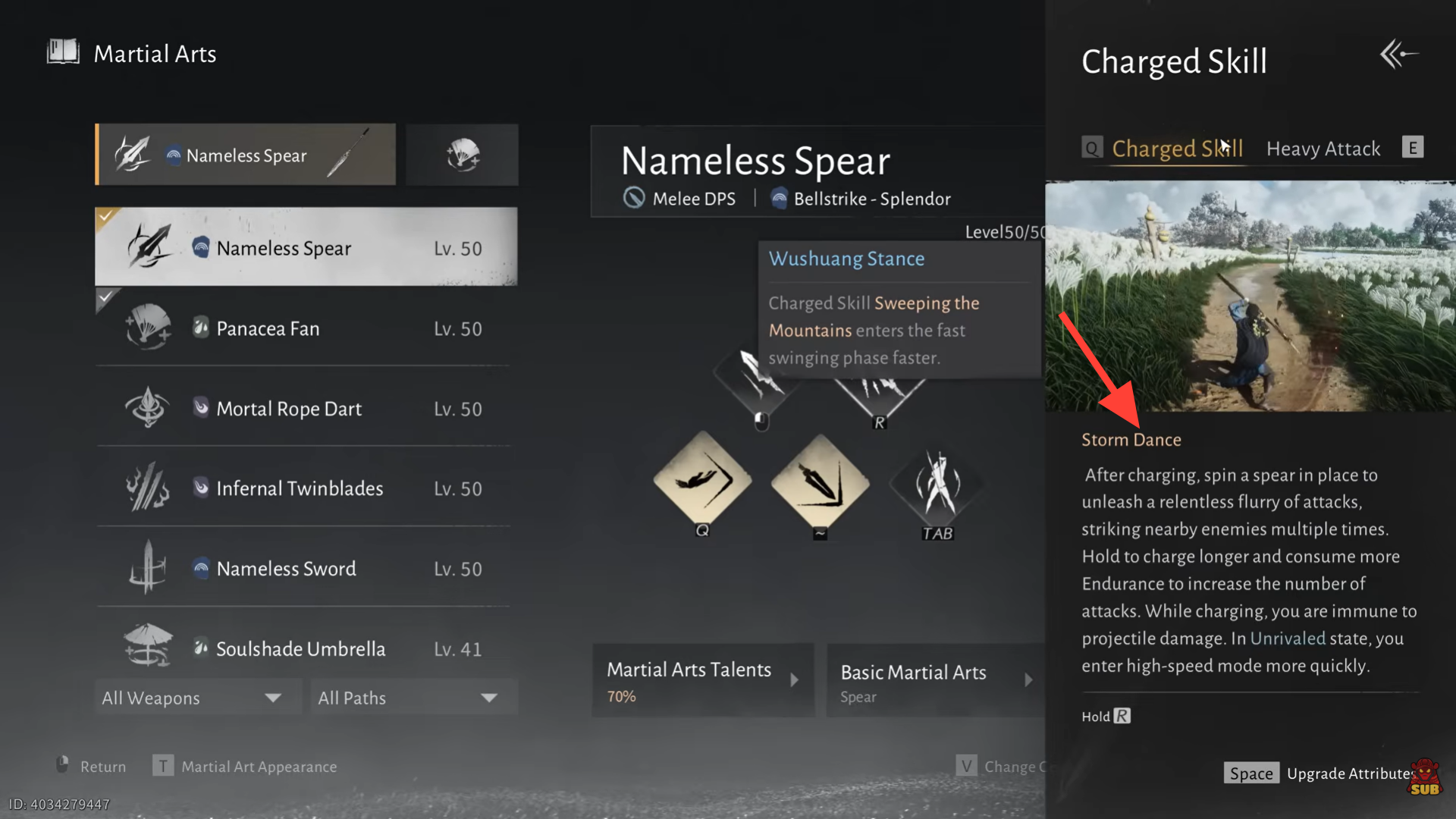Switch to the Charged Skill tab
Image resolution: width=1456 pixels, height=819 pixels.
pyautogui.click(x=1176, y=149)
